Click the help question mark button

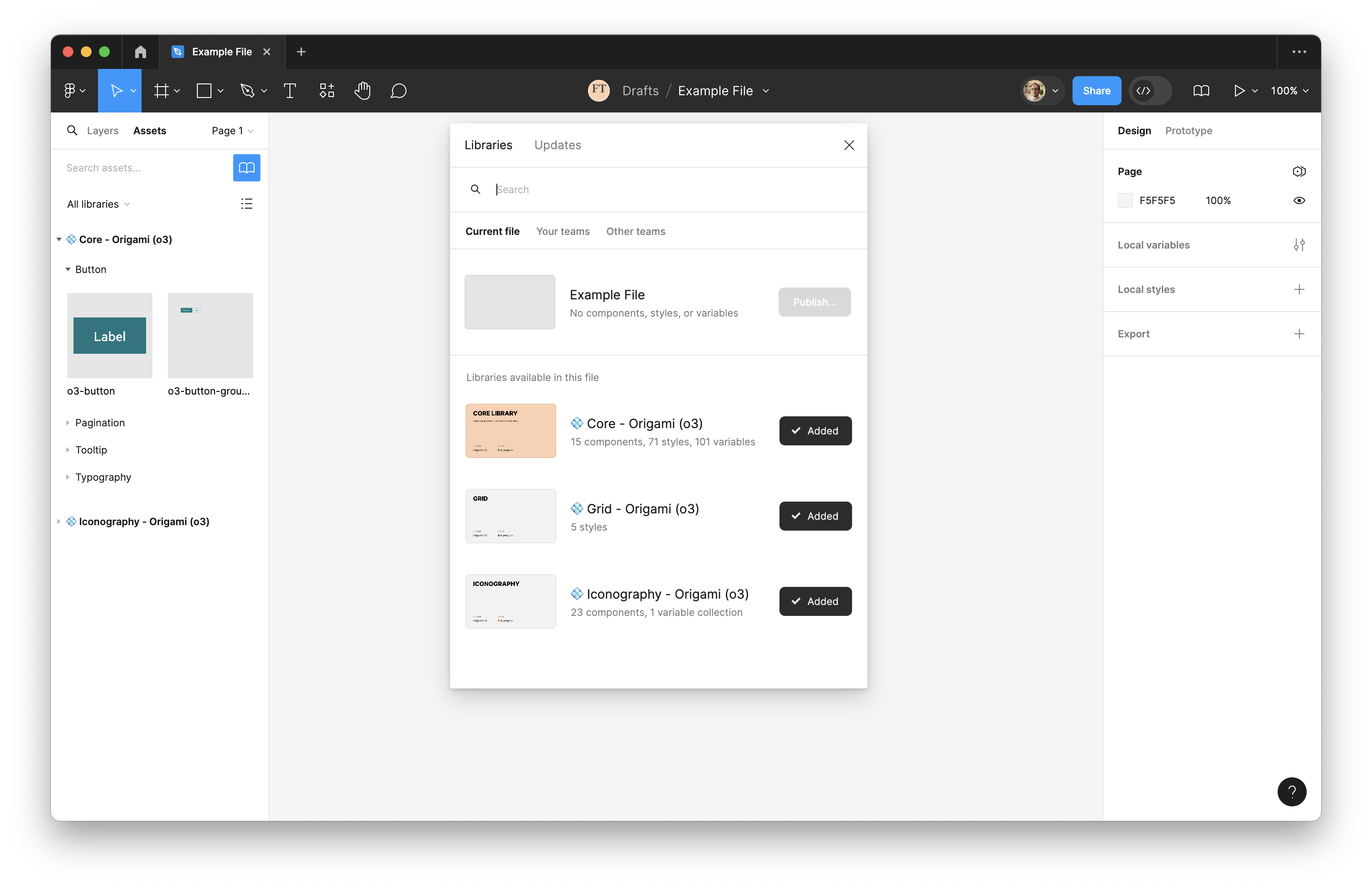point(1292,791)
